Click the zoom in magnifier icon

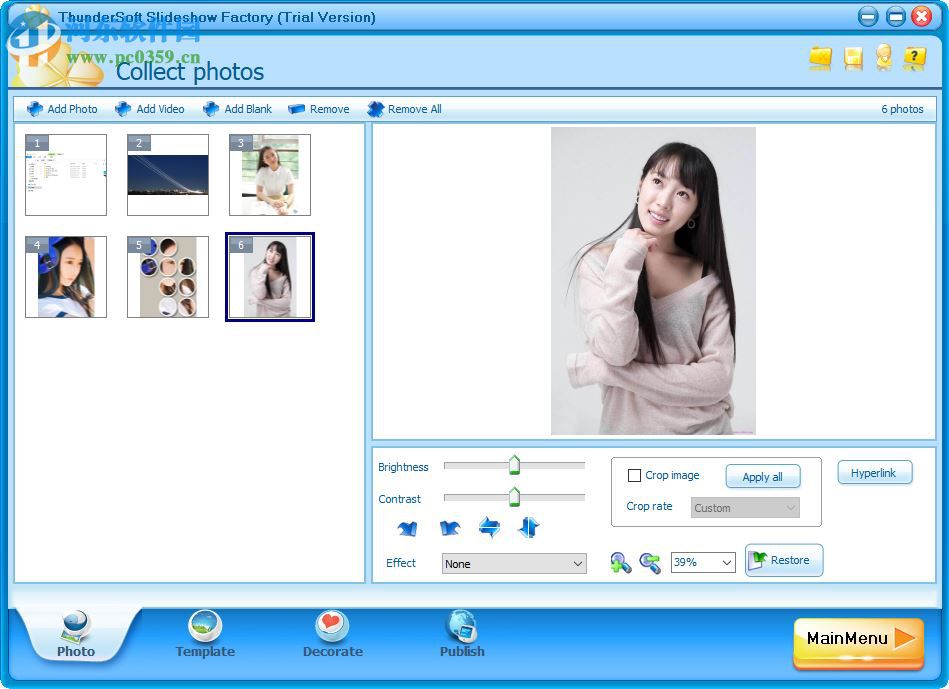coord(621,562)
